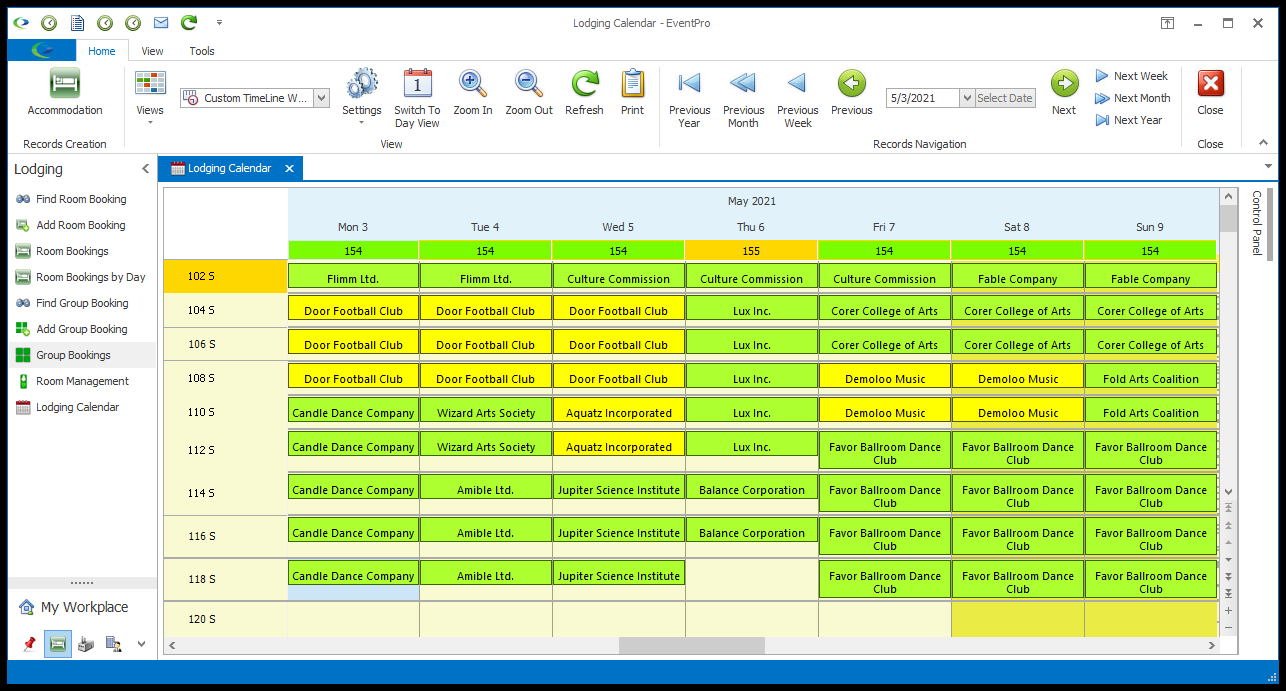
Task: Click Next Month
Action: 1133,98
